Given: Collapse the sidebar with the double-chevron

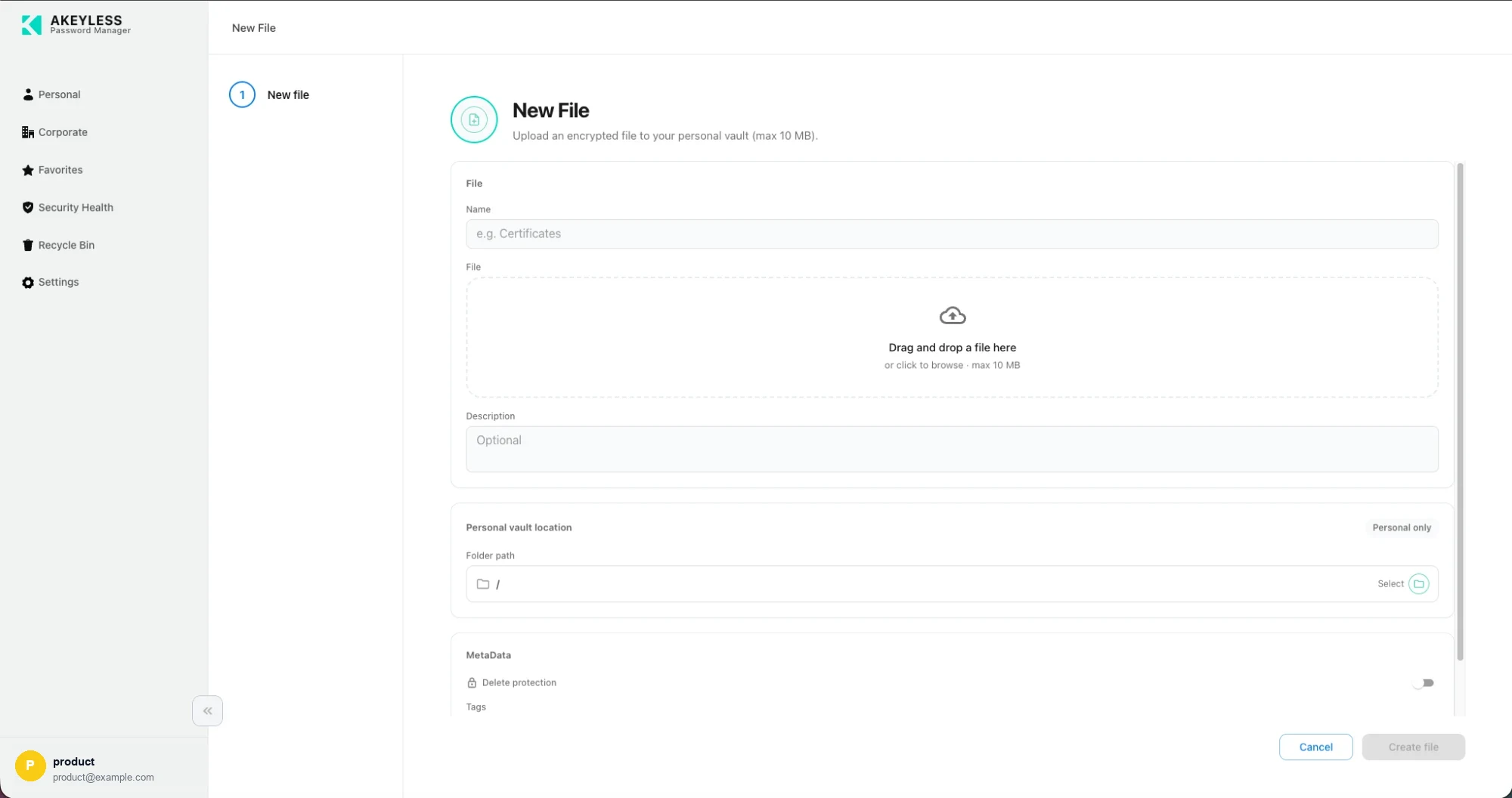Looking at the screenshot, I should tap(207, 711).
